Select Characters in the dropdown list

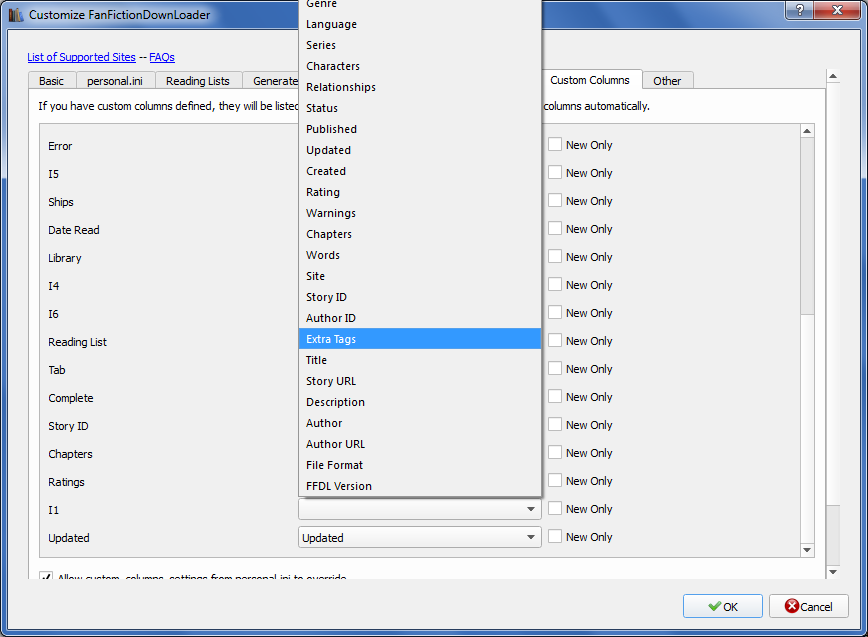(x=420, y=66)
